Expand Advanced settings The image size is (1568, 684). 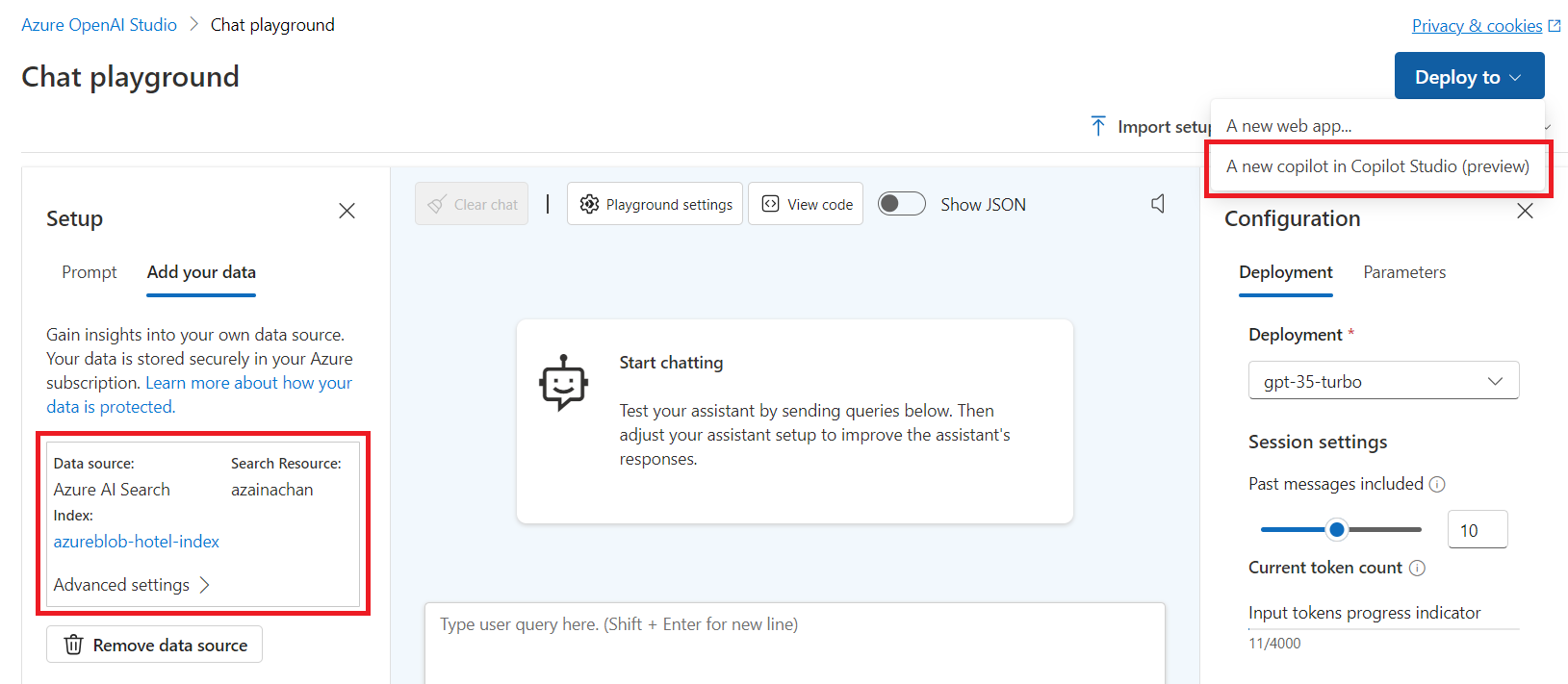coord(132,585)
